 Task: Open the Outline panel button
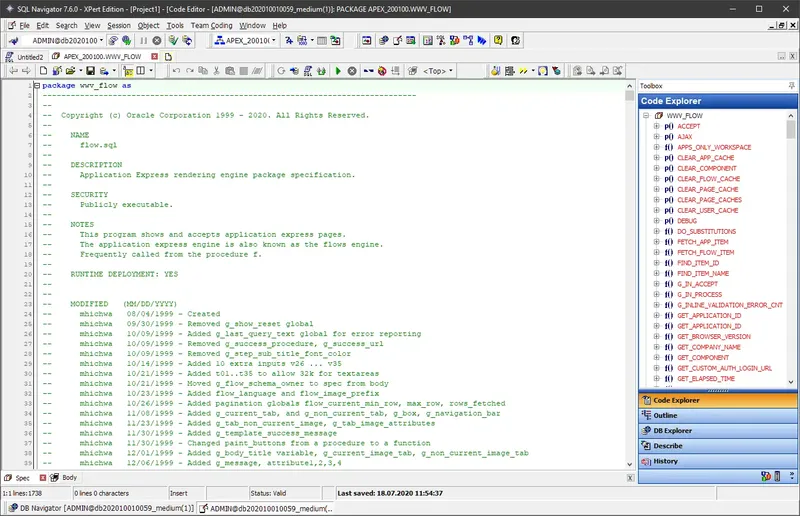717,415
